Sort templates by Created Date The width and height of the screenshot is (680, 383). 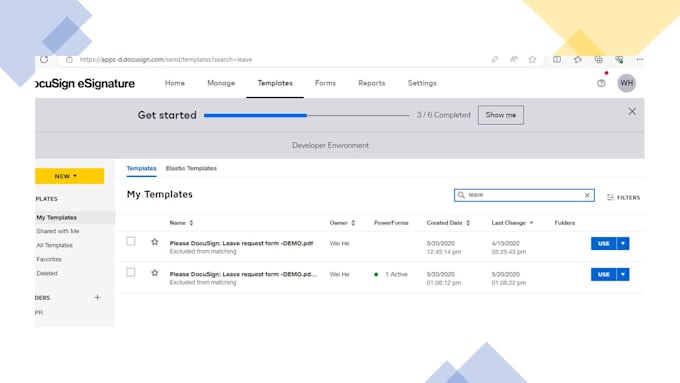tap(448, 223)
